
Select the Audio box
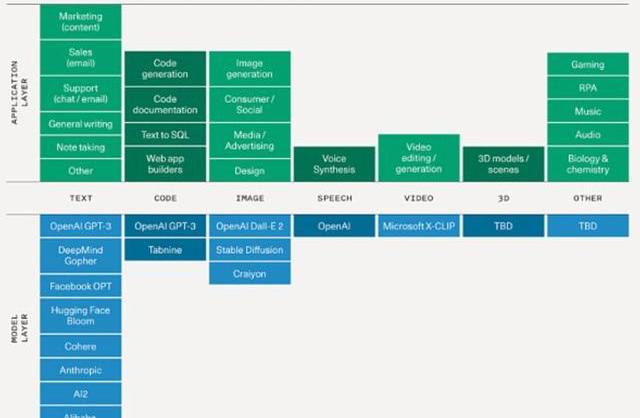click(588, 135)
